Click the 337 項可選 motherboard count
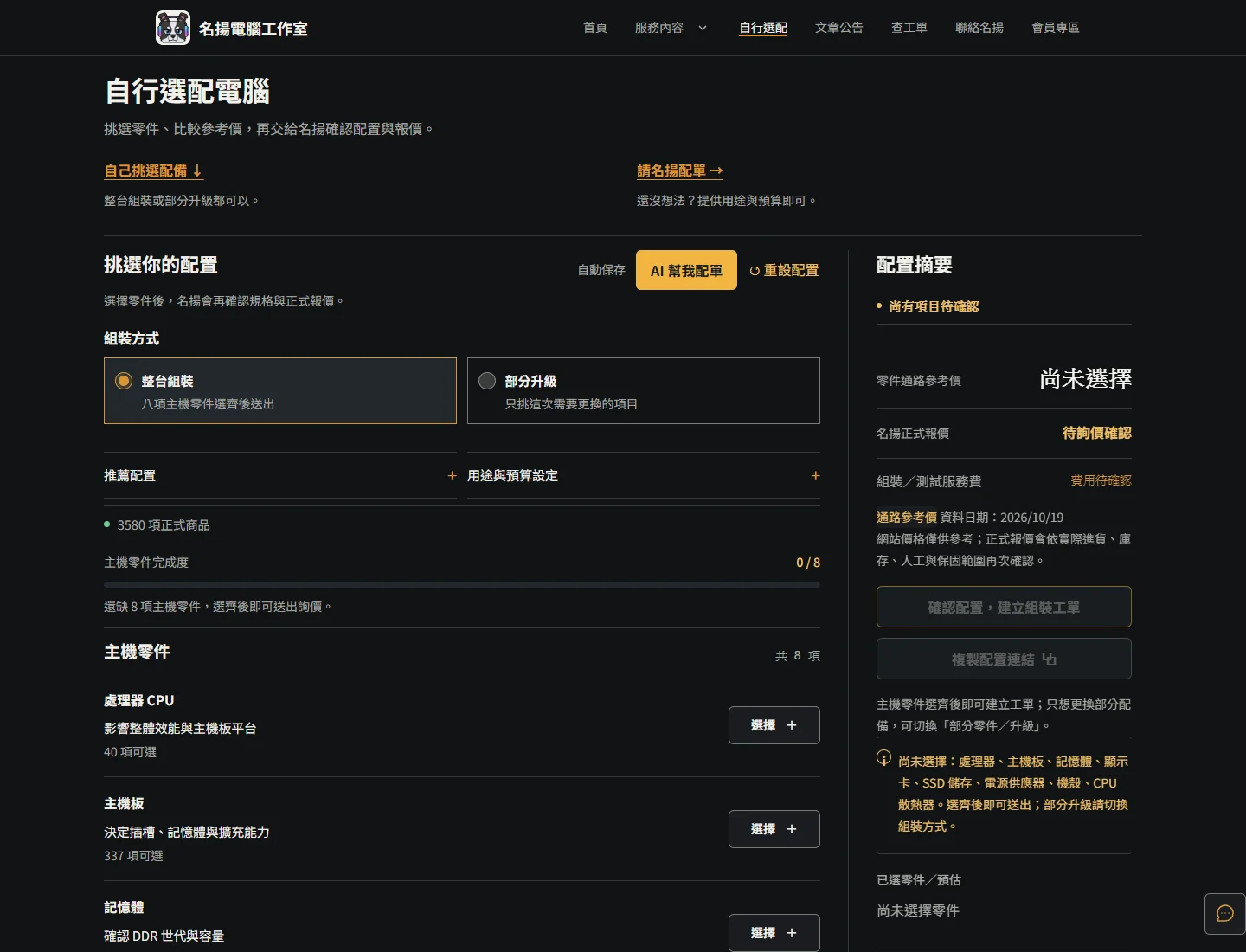This screenshot has width=1246, height=952. (x=133, y=856)
